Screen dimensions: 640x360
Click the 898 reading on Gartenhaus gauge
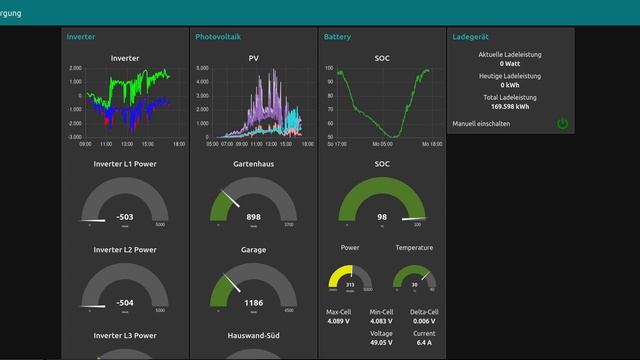[253, 217]
